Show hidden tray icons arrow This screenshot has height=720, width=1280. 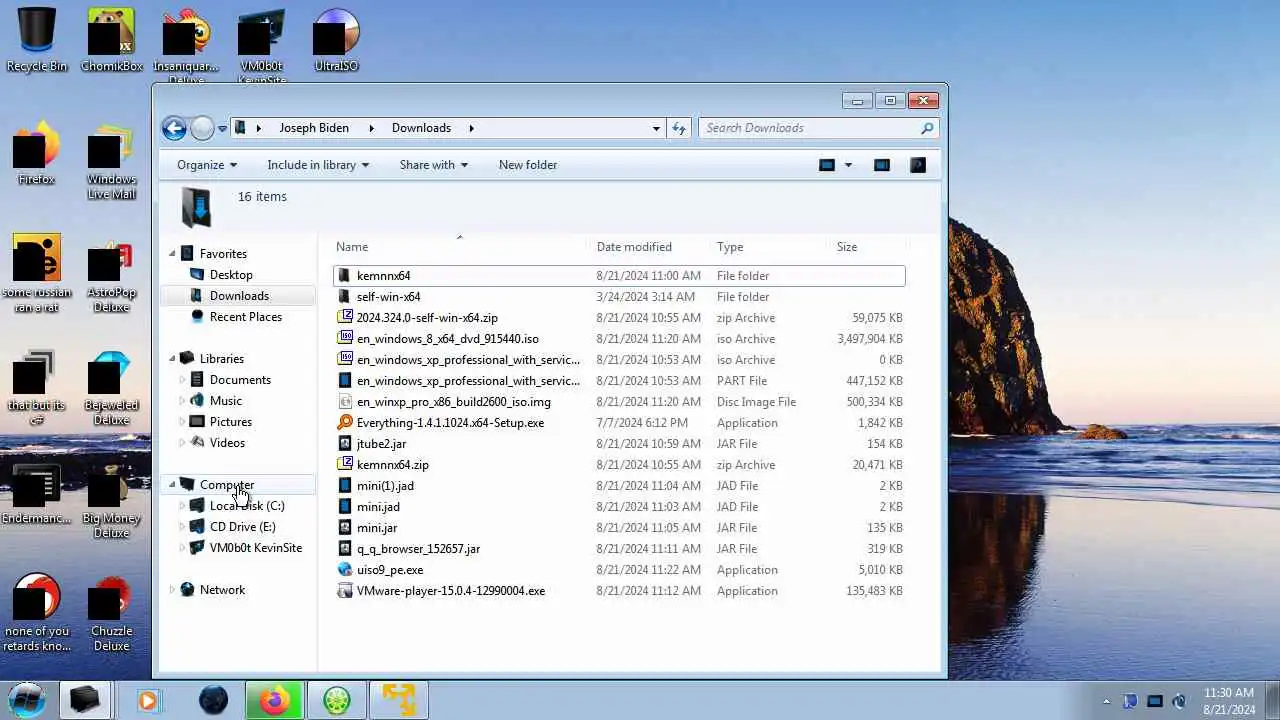[x=1105, y=701]
